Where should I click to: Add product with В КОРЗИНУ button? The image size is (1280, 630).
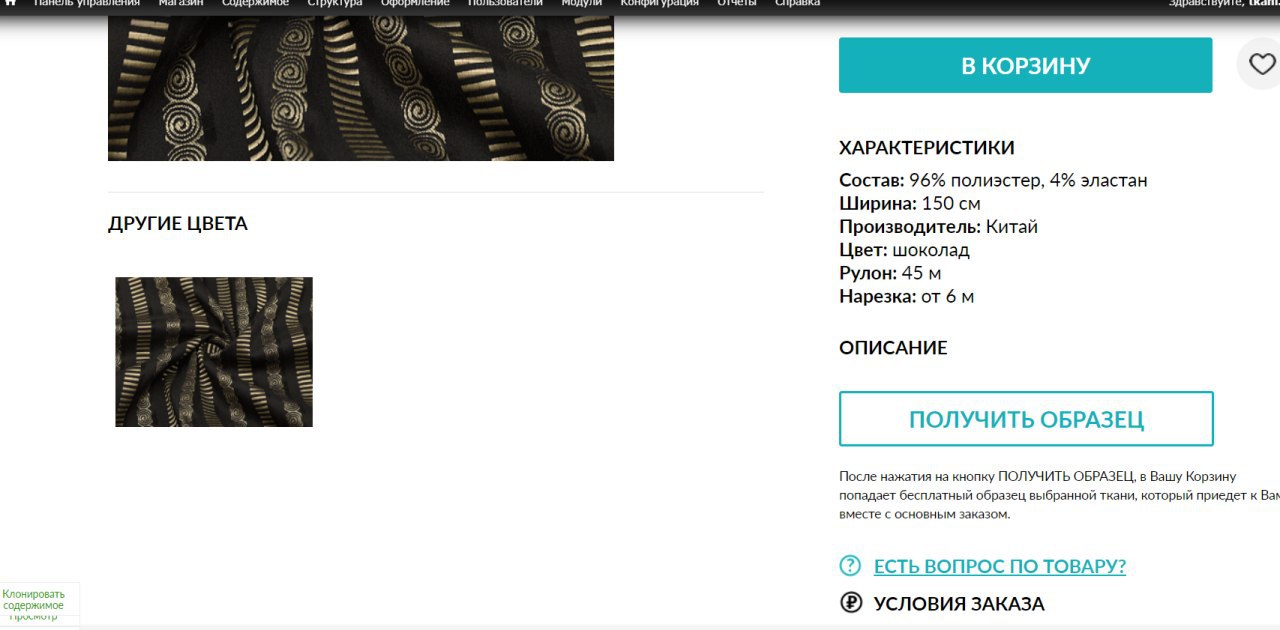[1025, 65]
